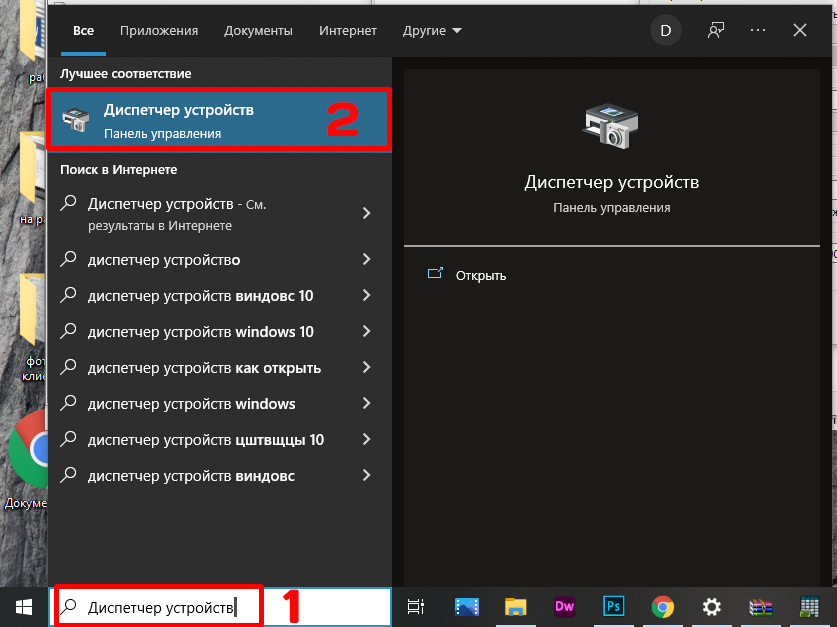Open the three-dots options menu
This screenshot has height=627, width=837.
tap(757, 31)
